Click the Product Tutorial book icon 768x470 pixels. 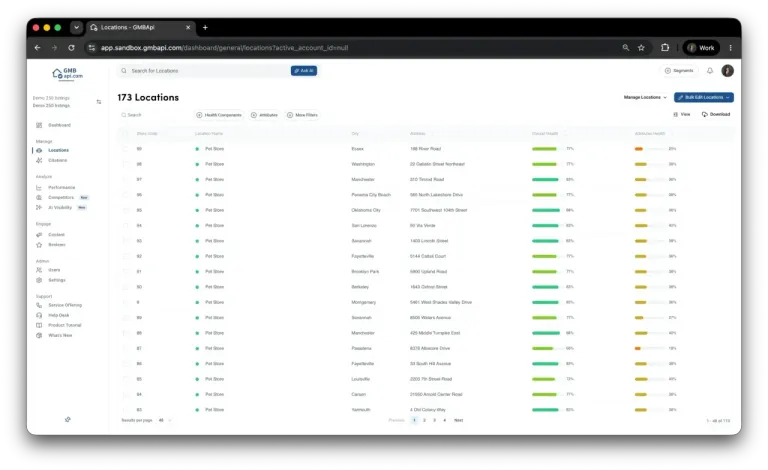(39, 326)
